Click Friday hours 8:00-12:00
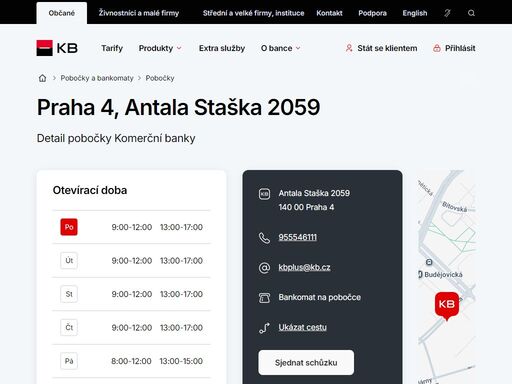The image size is (512, 384). [131, 361]
